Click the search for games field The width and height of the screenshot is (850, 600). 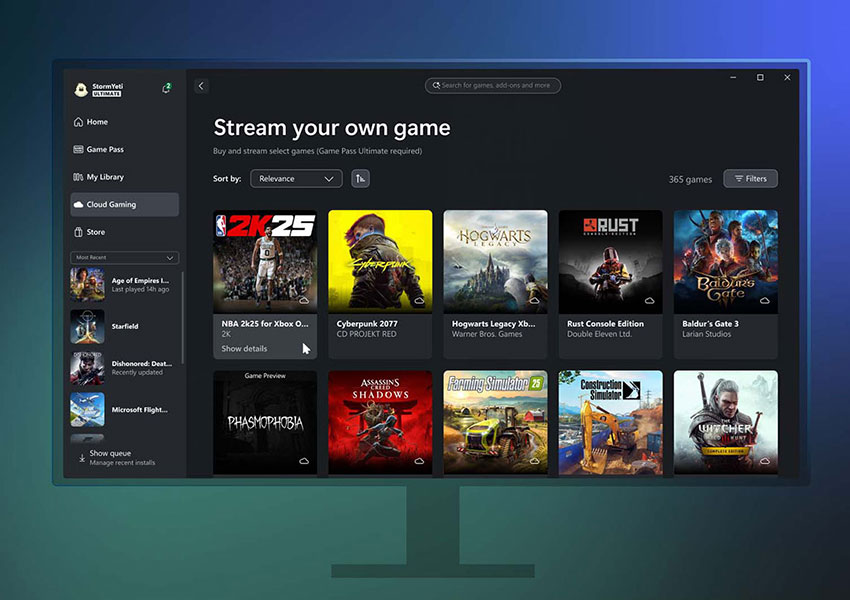[493, 85]
